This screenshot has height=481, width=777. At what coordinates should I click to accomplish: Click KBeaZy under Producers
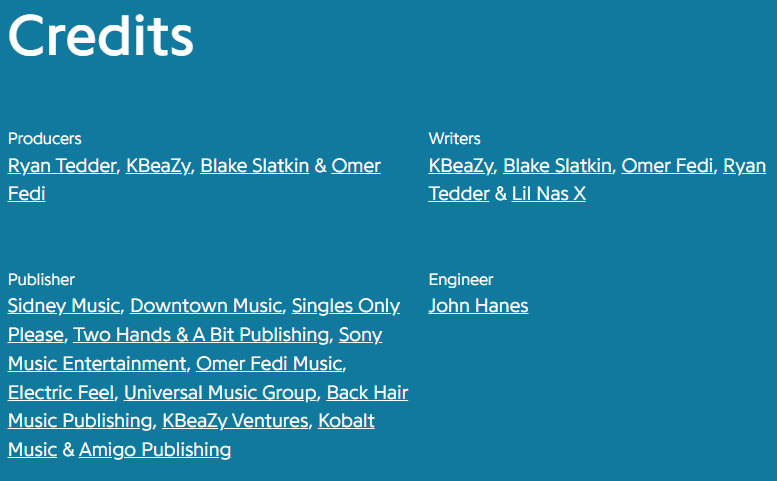(x=158, y=166)
